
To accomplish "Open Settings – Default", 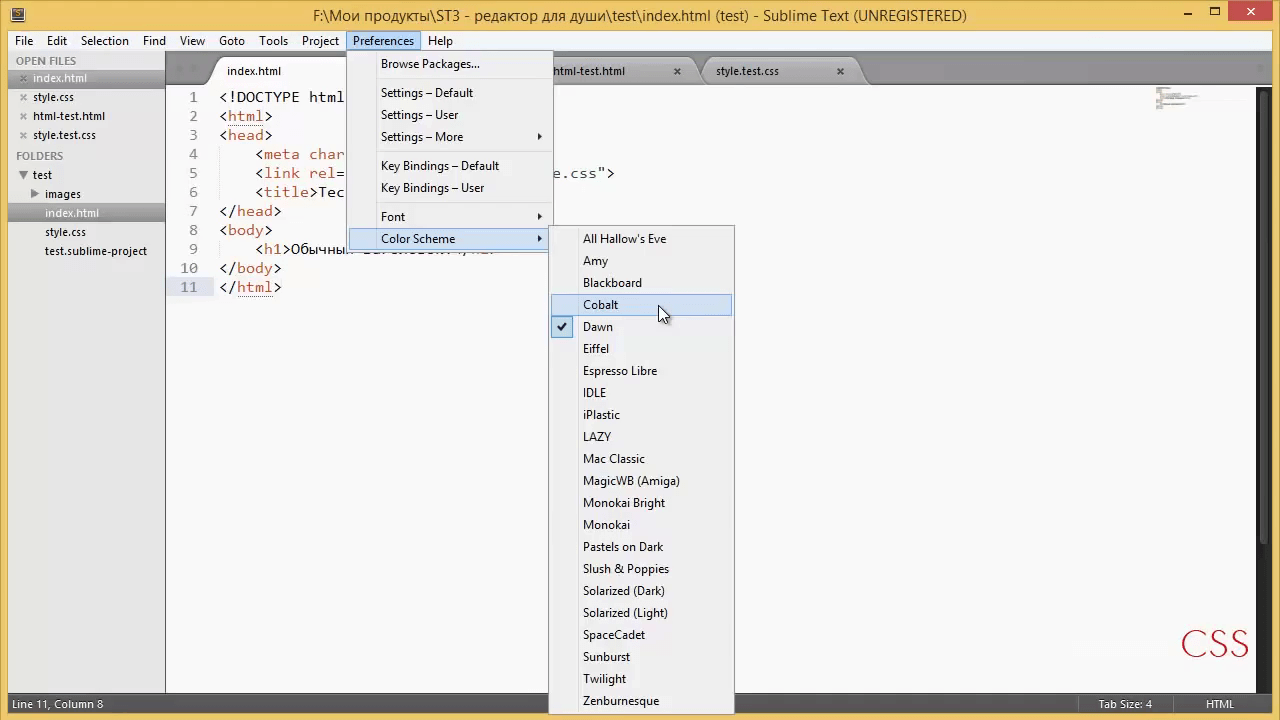I will (x=450, y=93).
